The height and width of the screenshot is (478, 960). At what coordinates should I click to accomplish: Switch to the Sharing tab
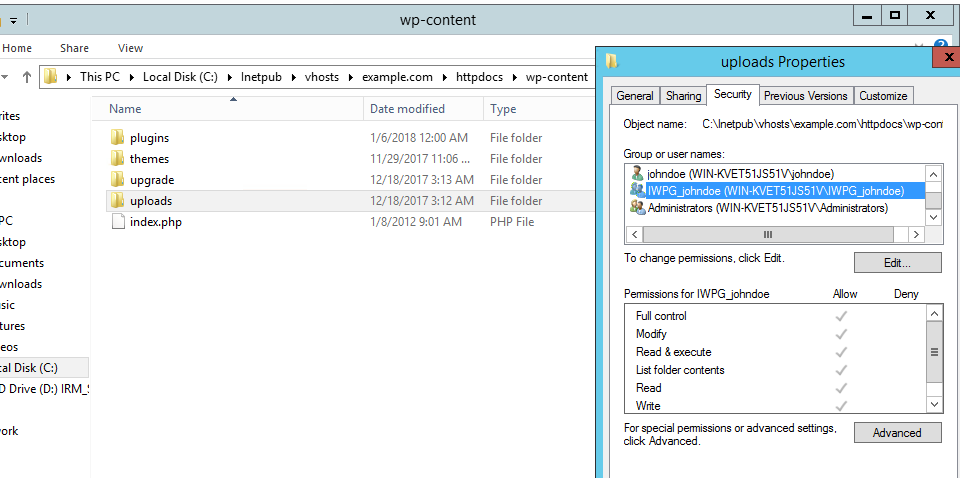pyautogui.click(x=683, y=96)
